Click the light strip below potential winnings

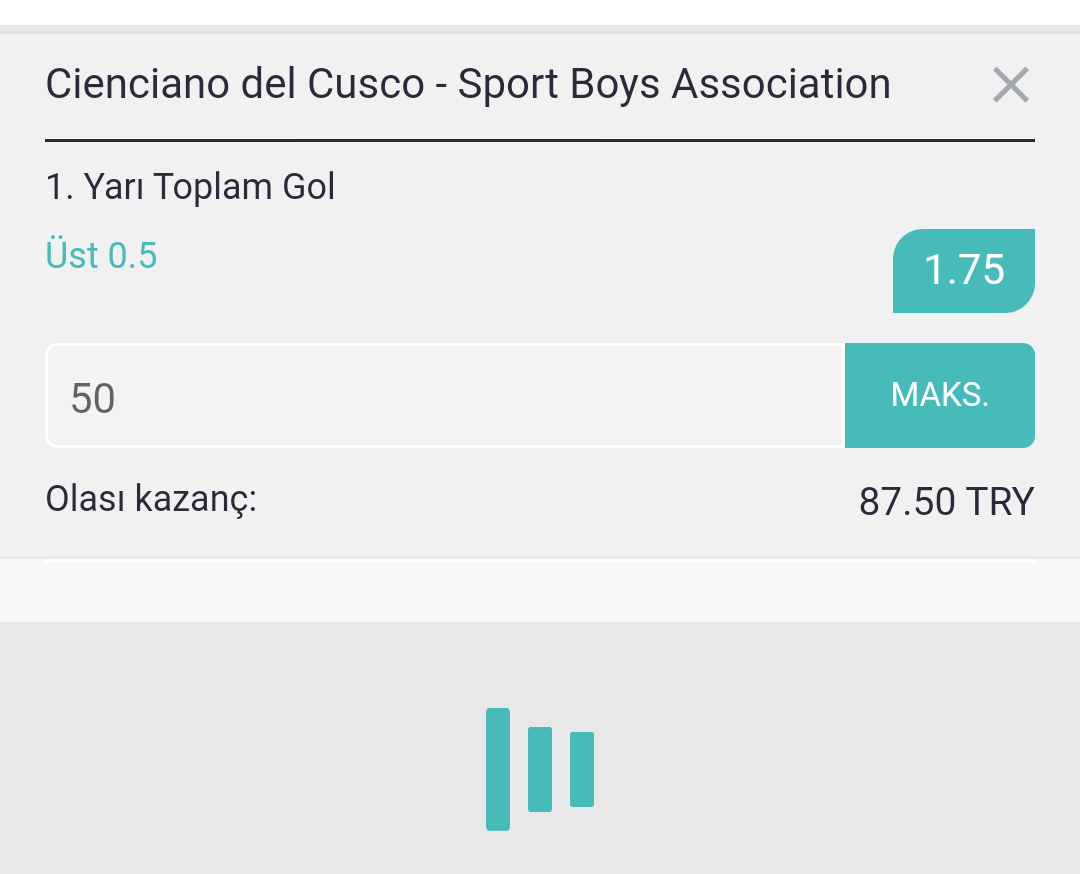click(x=540, y=592)
